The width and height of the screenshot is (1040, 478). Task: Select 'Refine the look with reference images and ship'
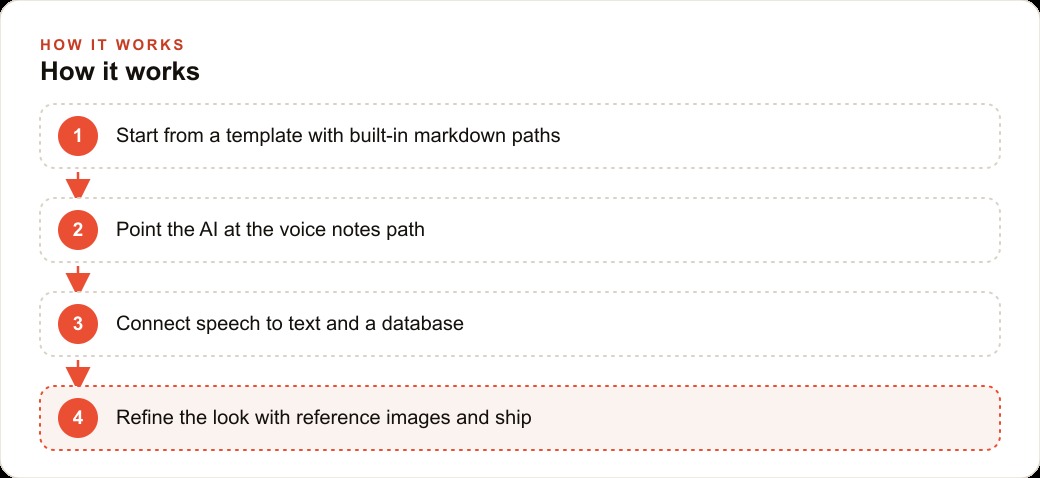point(324,418)
